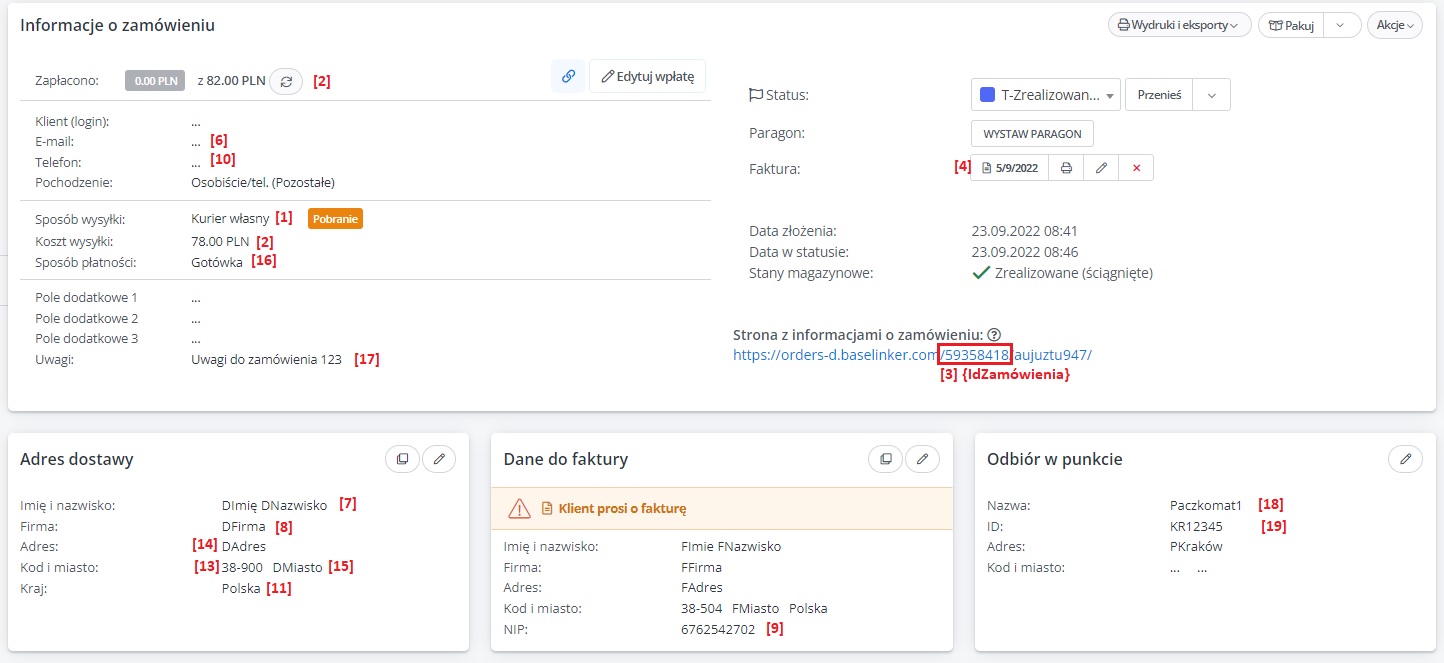This screenshot has height=663, width=1444.
Task: Delete the invoice with red X
Action: coord(1136,168)
